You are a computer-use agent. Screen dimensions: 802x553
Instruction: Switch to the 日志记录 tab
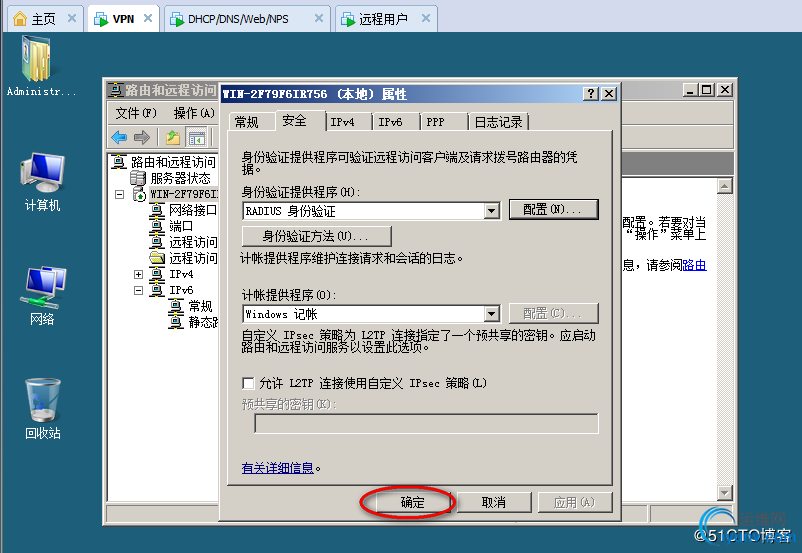click(499, 122)
